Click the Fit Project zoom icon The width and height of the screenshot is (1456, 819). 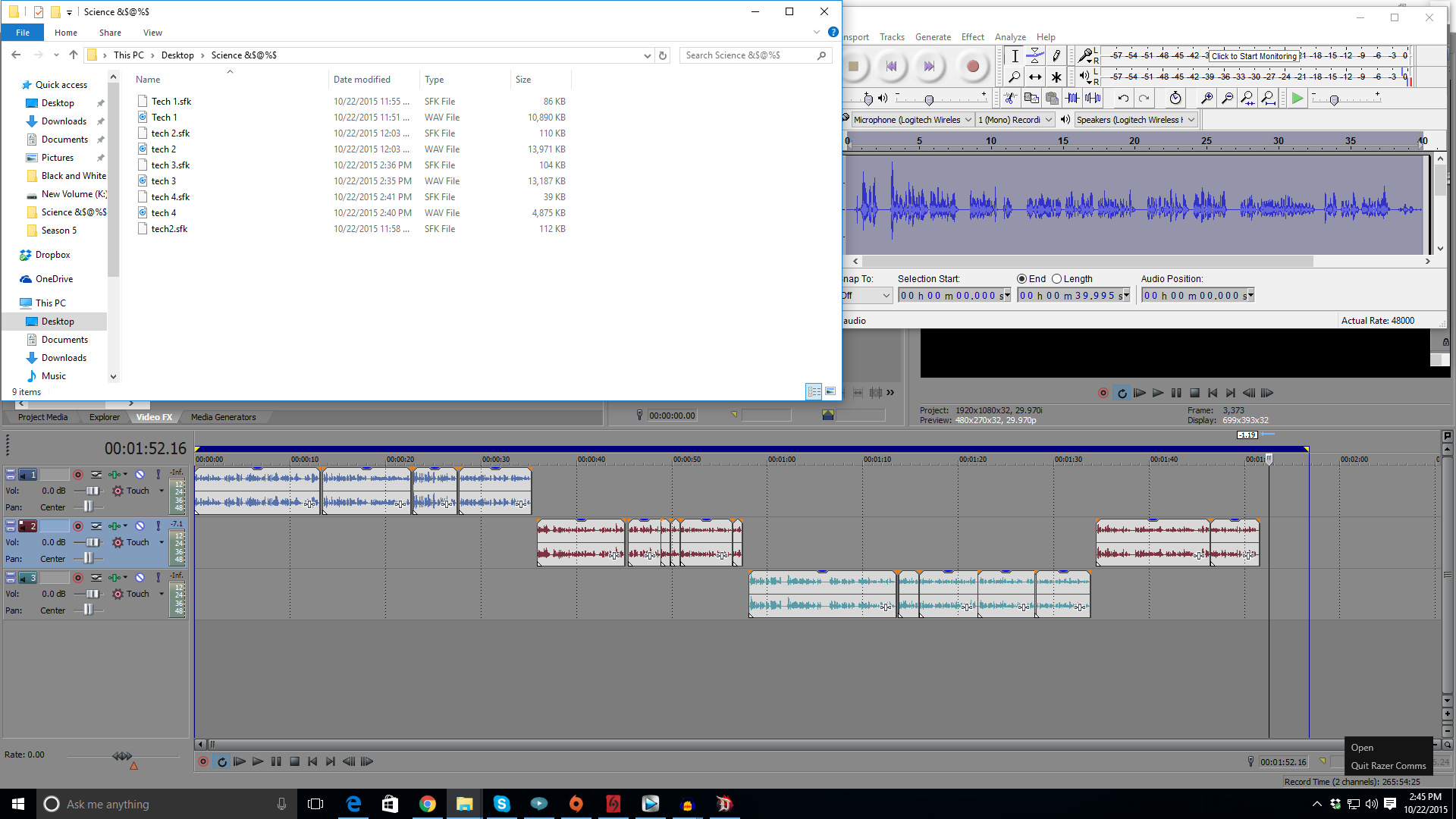(1268, 98)
